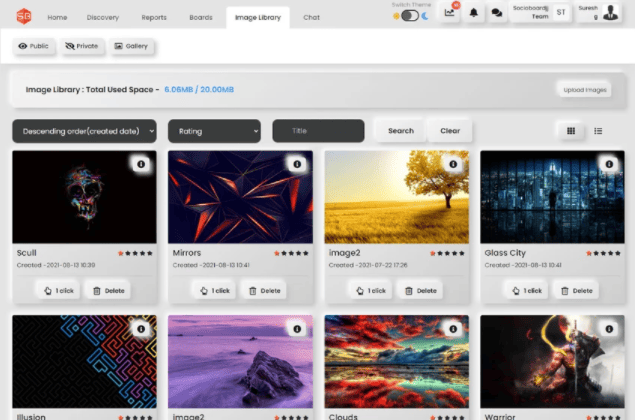Screen dimensions: 635x420
Task: Toggle the Switch Theme light/dark switch
Action: pos(410,16)
